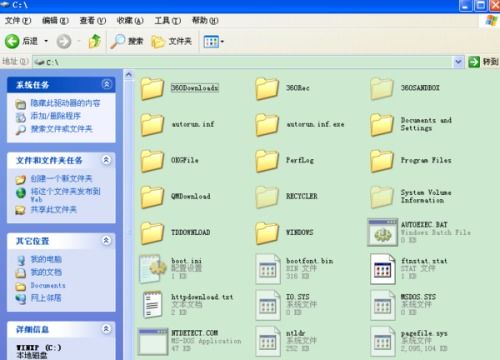Screen dimensions: 500x360
Task: Select the ntldr file icon
Action: click(268, 341)
